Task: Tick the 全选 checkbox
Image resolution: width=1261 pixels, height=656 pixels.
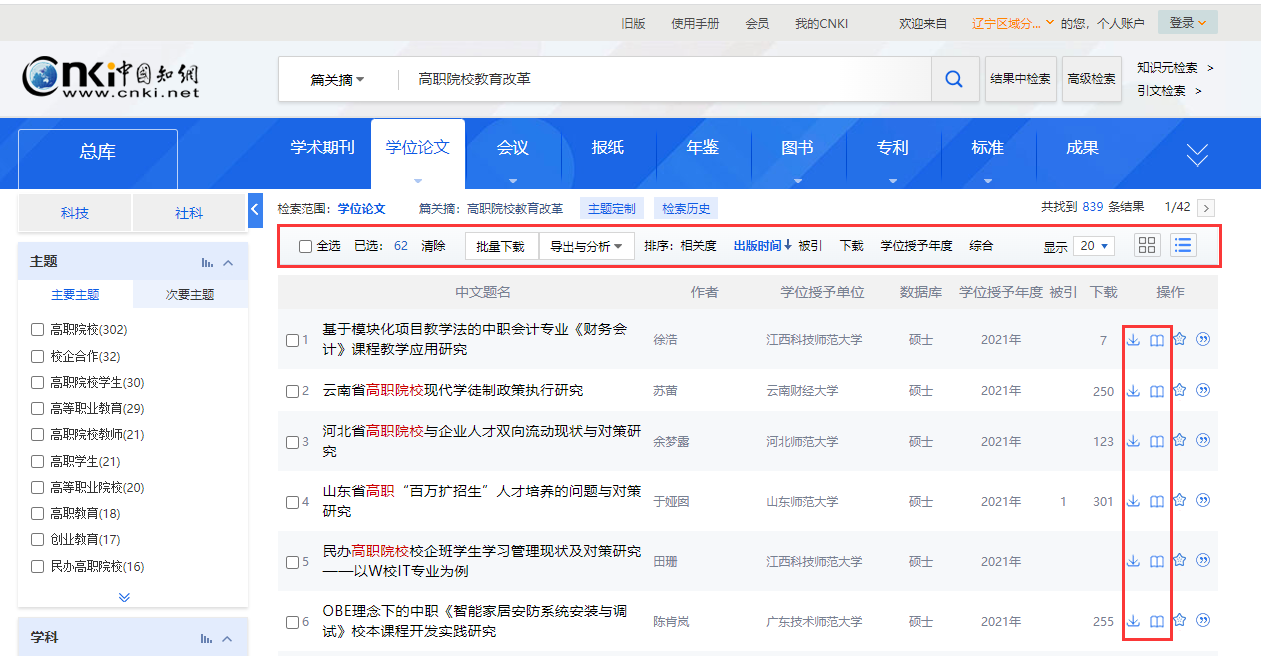Action: 305,247
